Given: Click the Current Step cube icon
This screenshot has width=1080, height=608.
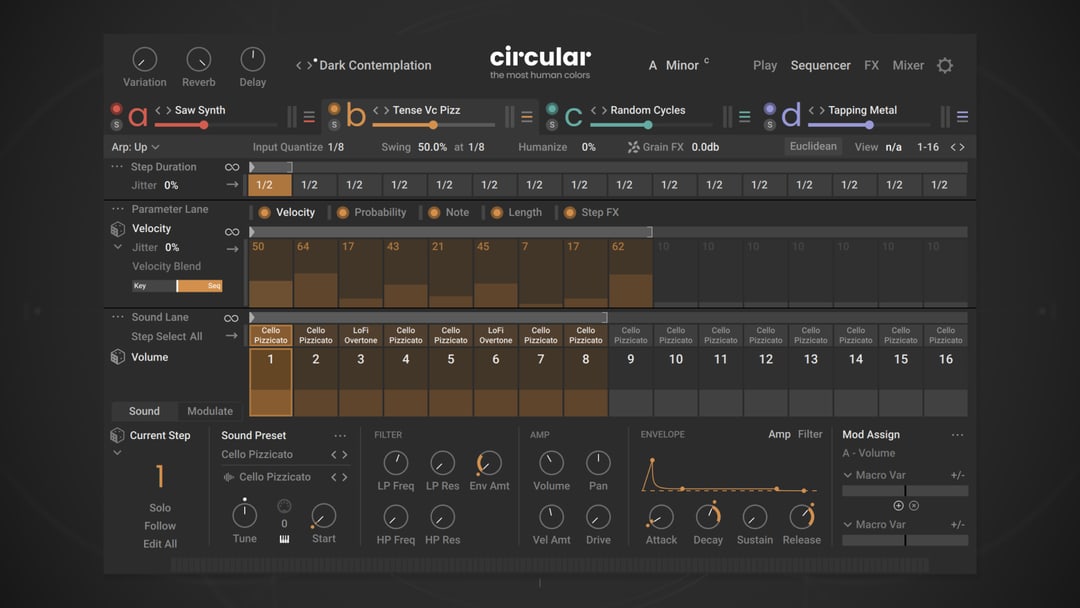Looking at the screenshot, I should pyautogui.click(x=117, y=436).
